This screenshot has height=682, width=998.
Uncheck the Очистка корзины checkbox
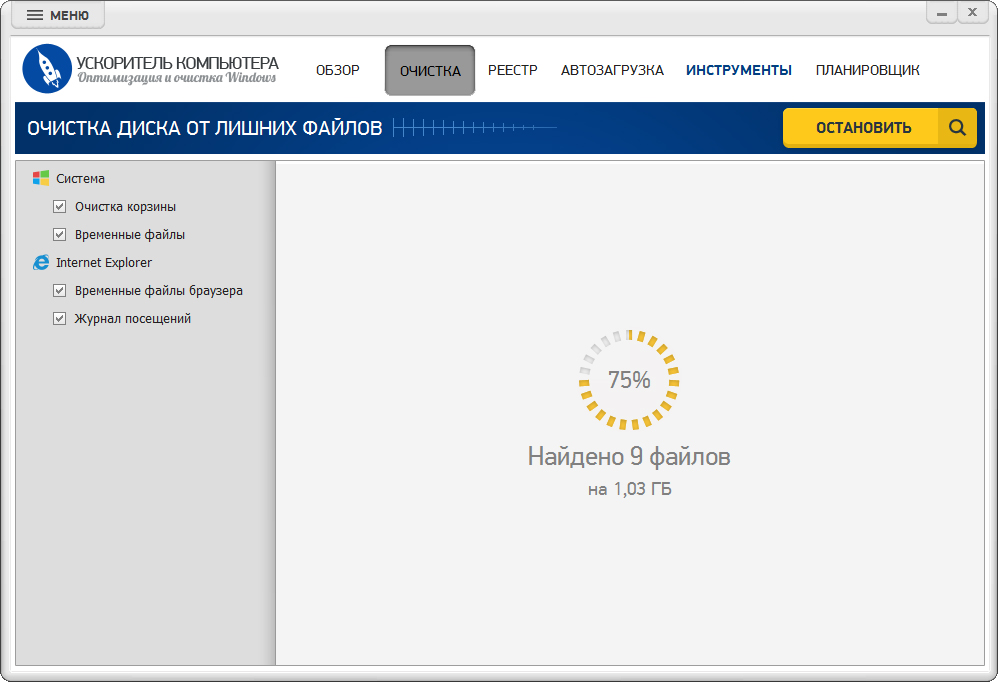[60, 207]
